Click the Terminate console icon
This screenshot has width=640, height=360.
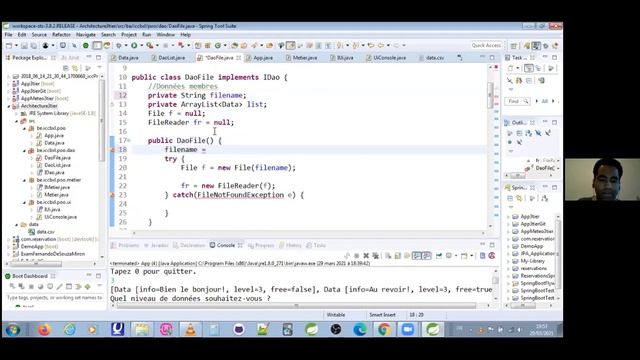(356, 256)
